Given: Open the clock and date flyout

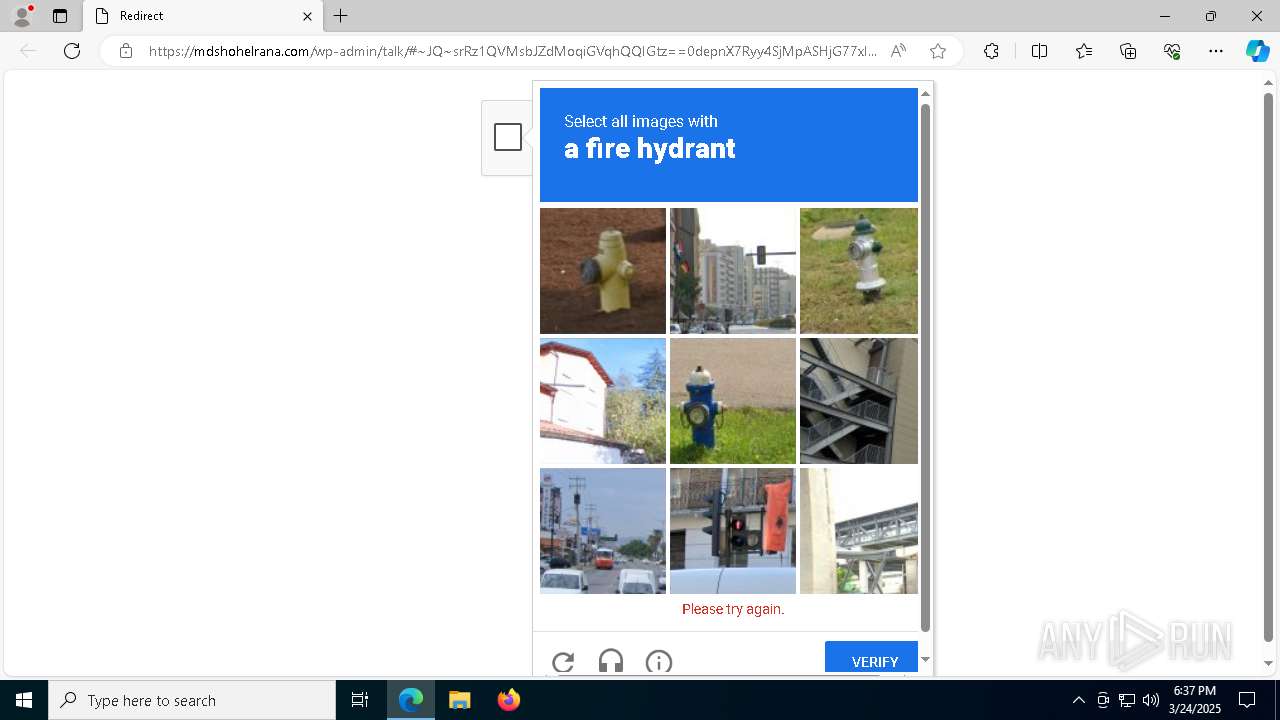Looking at the screenshot, I should tap(1195, 700).
